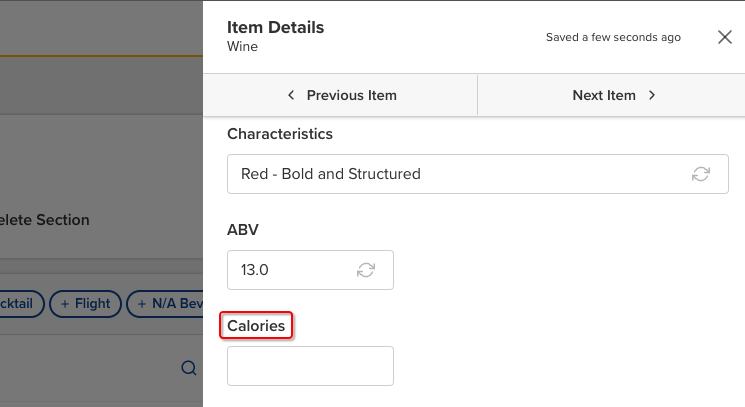Click the Characteristics field refresh icon
Image resolution: width=745 pixels, height=407 pixels.
pos(701,174)
